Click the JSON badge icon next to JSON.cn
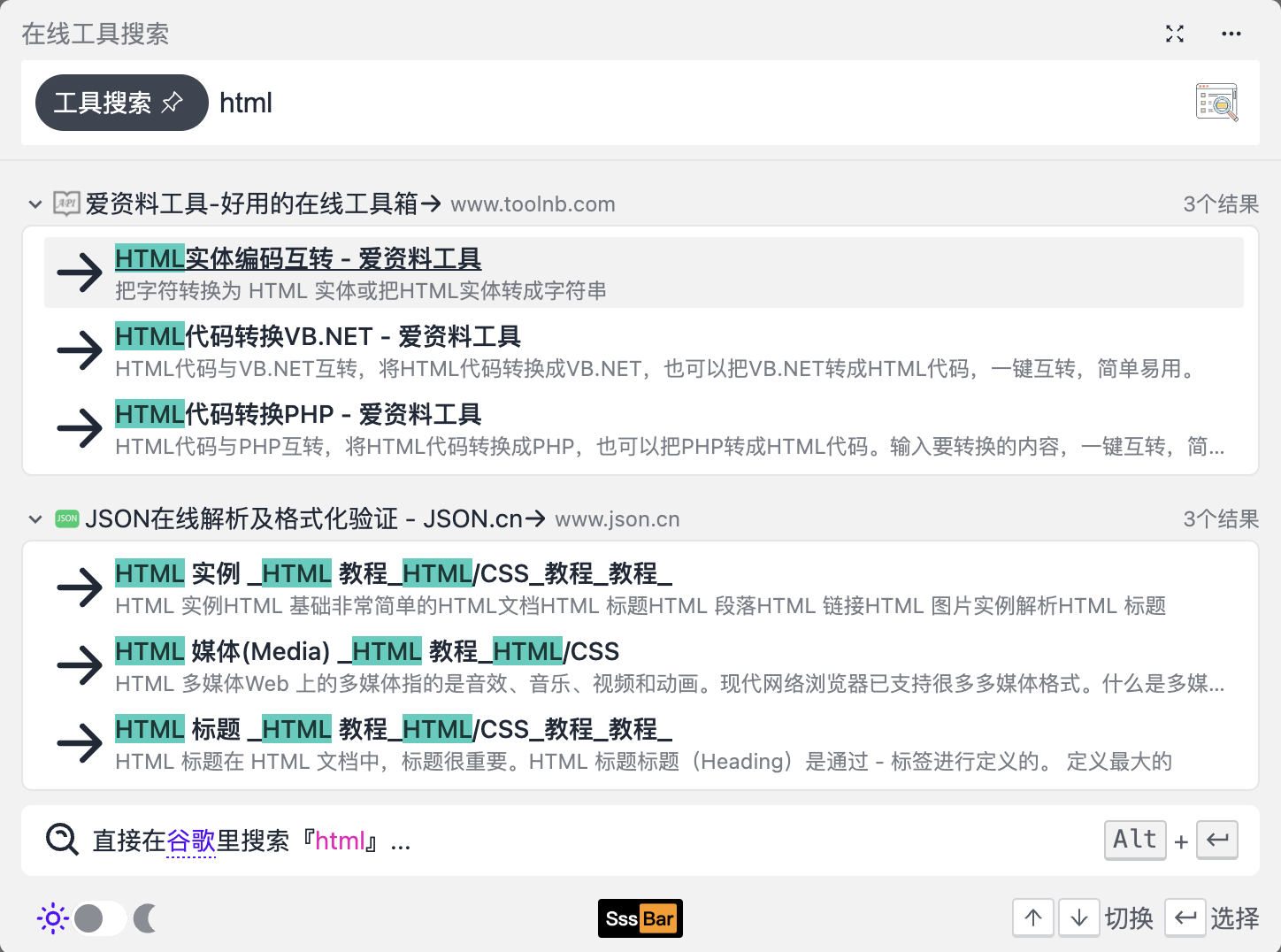This screenshot has width=1281, height=952. [x=66, y=518]
